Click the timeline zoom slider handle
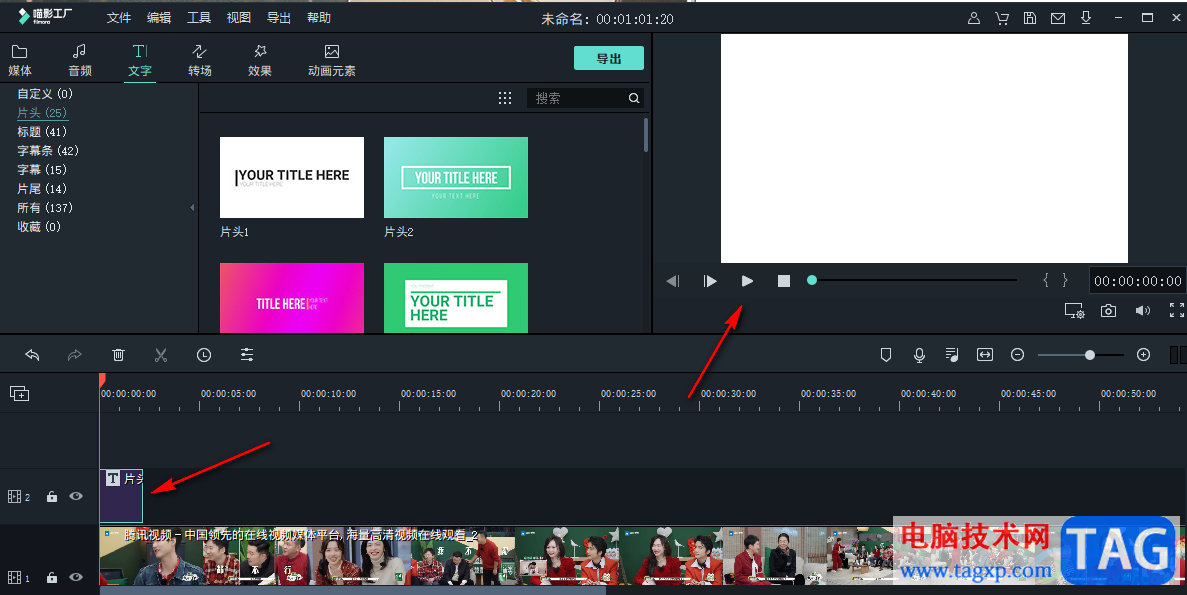The height and width of the screenshot is (595, 1187). pos(1089,354)
